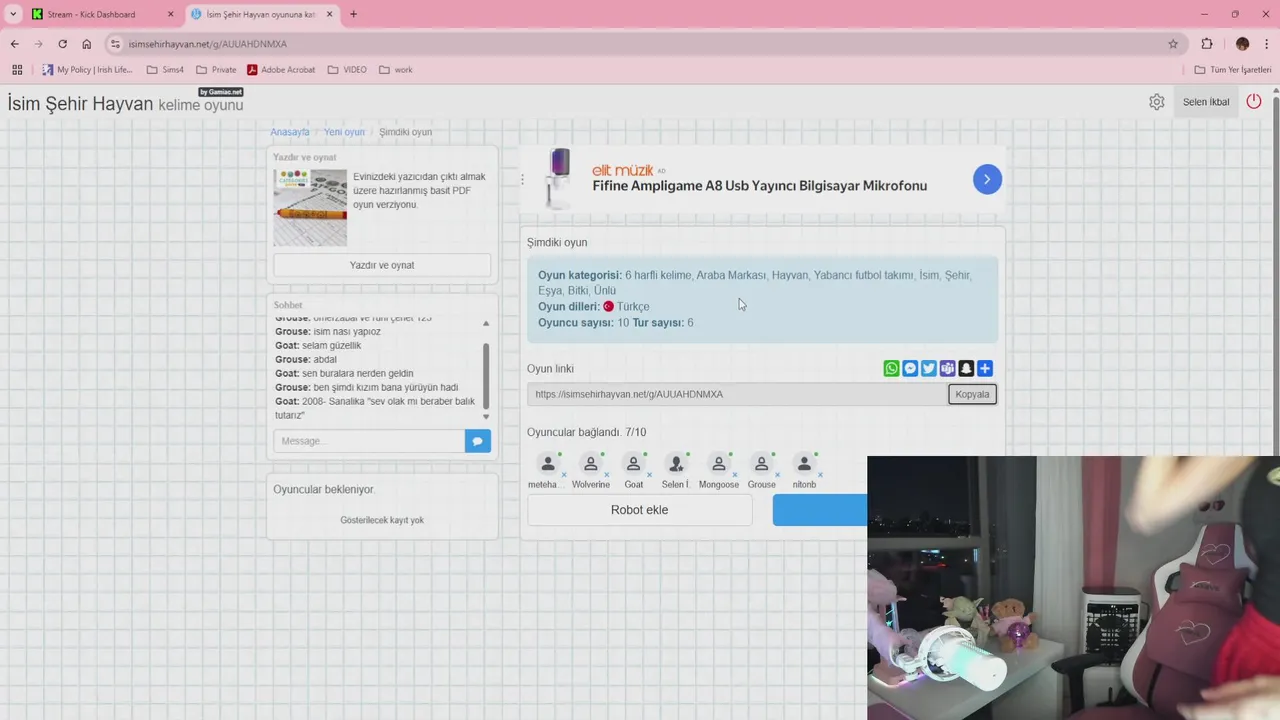Open the VIDEO bookmark folder

[x=347, y=70]
